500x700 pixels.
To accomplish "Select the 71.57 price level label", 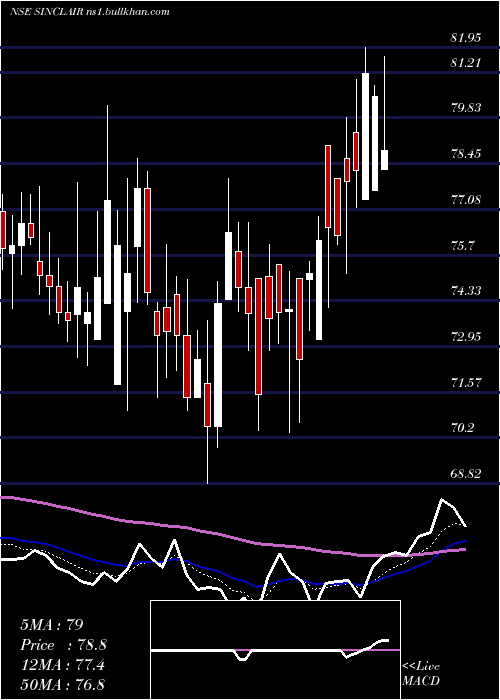I will pos(466,383).
